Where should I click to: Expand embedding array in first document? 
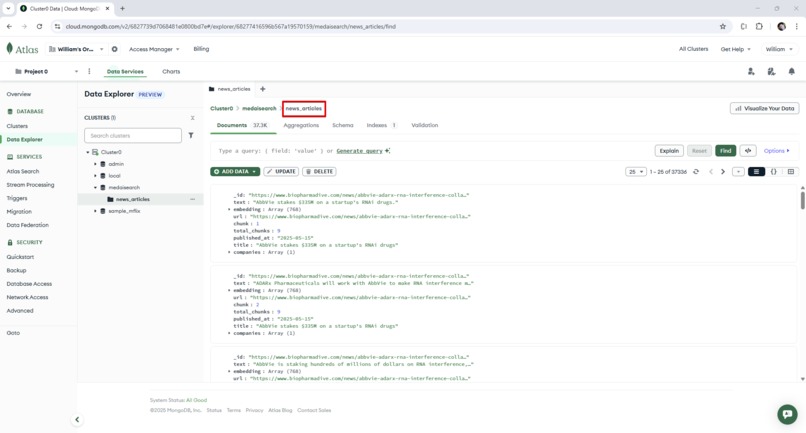pyautogui.click(x=229, y=209)
